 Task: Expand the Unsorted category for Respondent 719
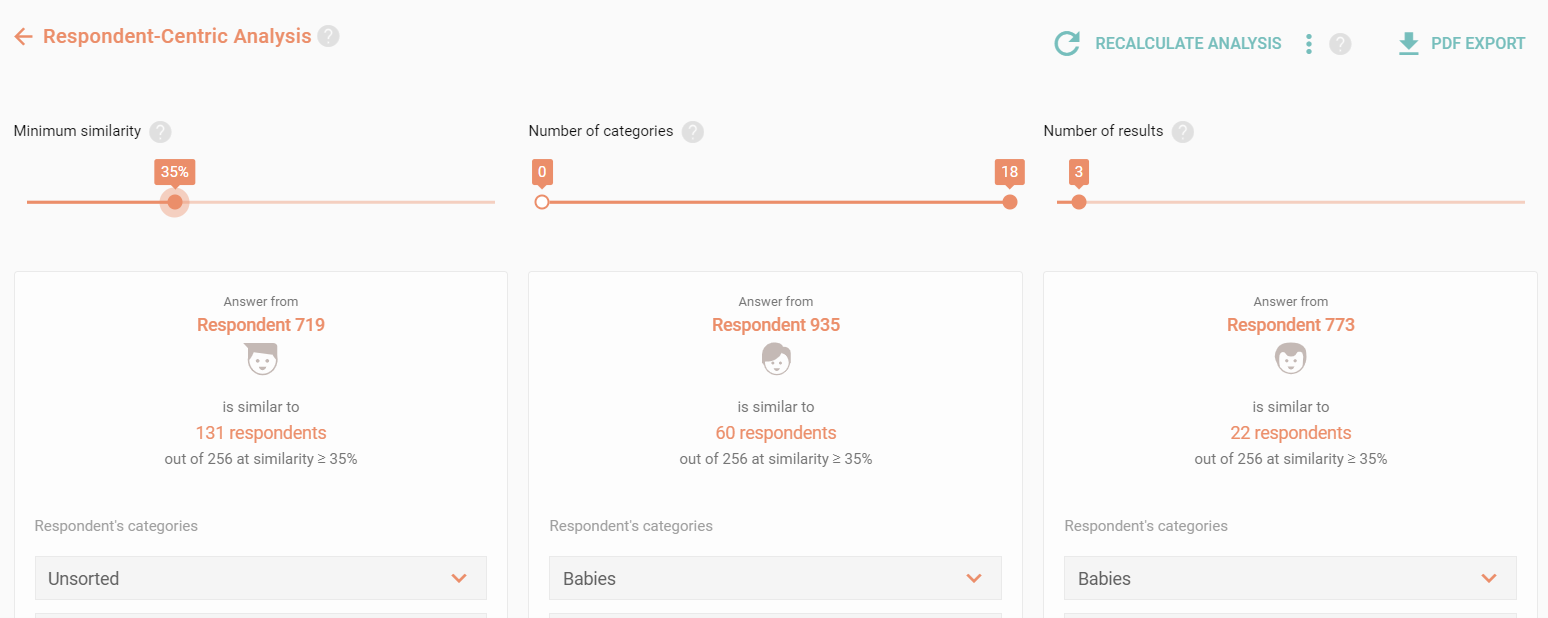pyautogui.click(x=261, y=578)
